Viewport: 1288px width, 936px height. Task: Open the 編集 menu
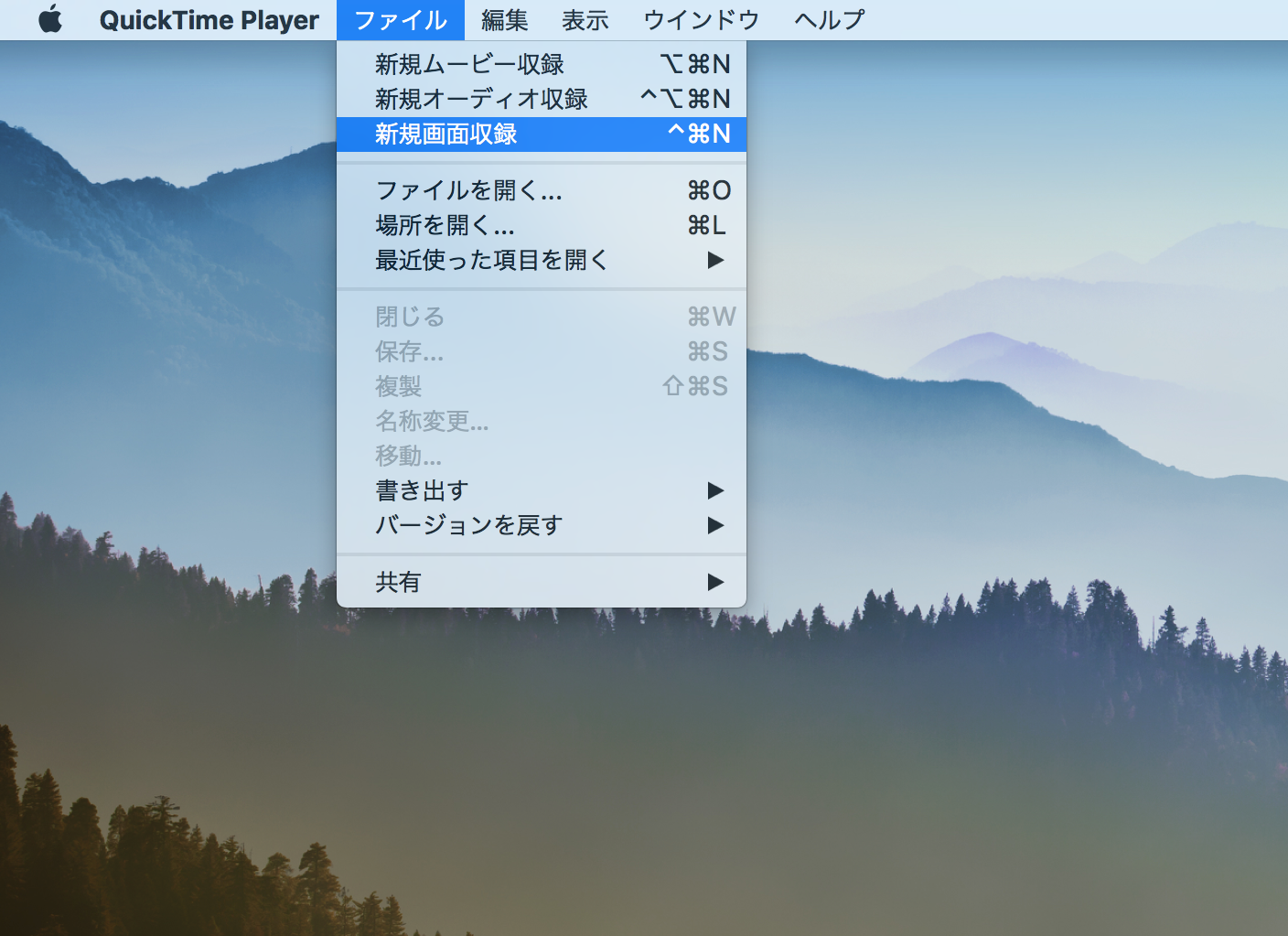click(504, 19)
